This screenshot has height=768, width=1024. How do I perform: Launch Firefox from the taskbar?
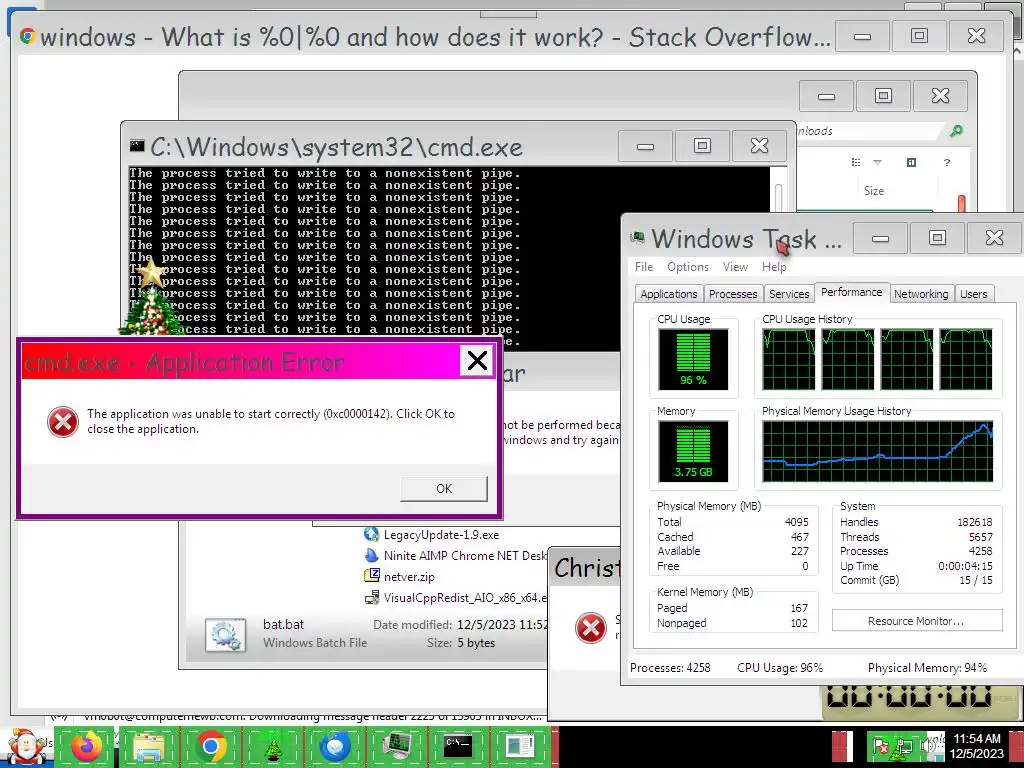pos(86,746)
